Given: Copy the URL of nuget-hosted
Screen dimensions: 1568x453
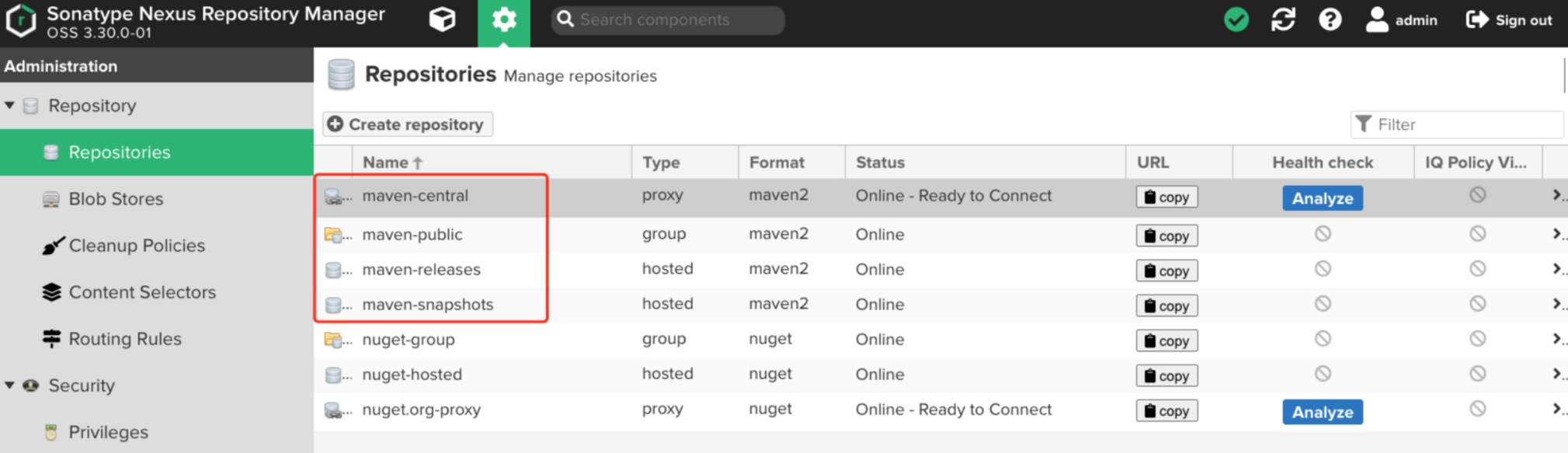Looking at the screenshot, I should pyautogui.click(x=1166, y=375).
